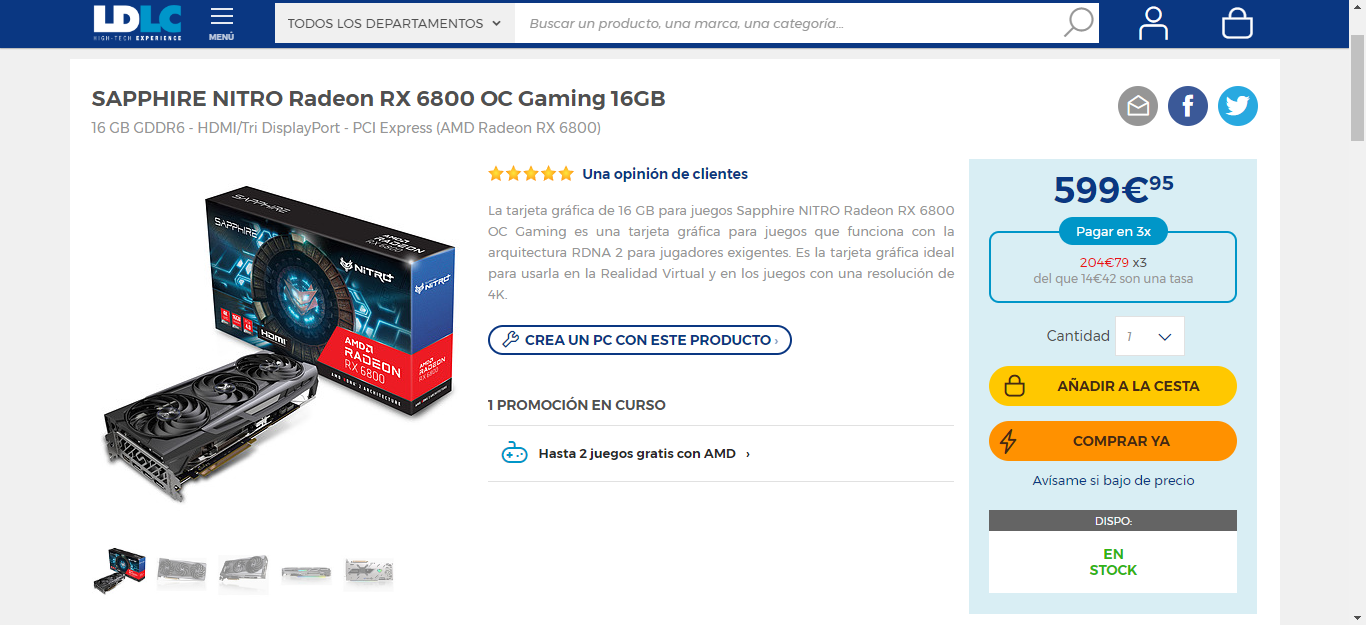Select the Pagar en 3x tab

[1113, 231]
